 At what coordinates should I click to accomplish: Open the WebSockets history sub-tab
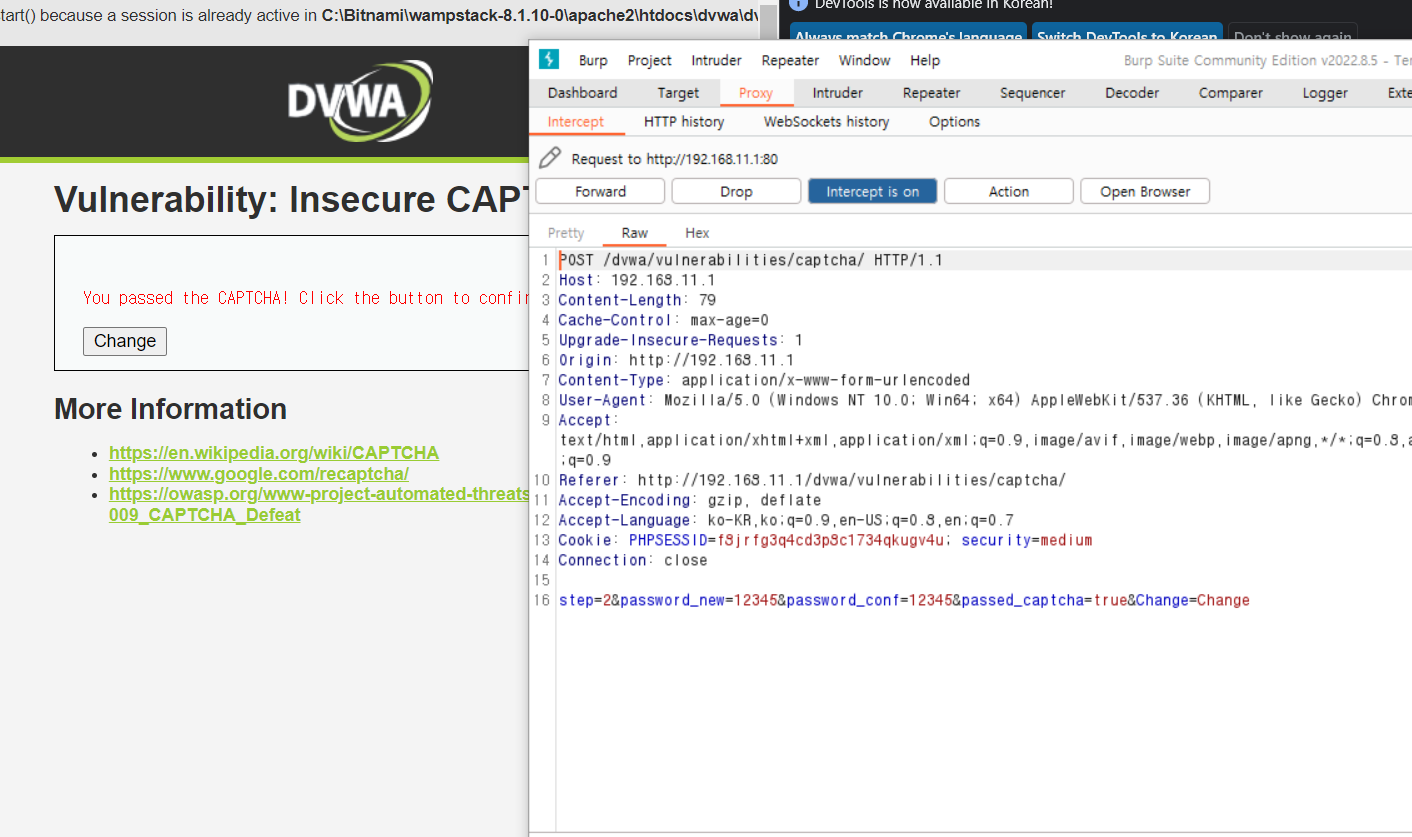(x=826, y=121)
